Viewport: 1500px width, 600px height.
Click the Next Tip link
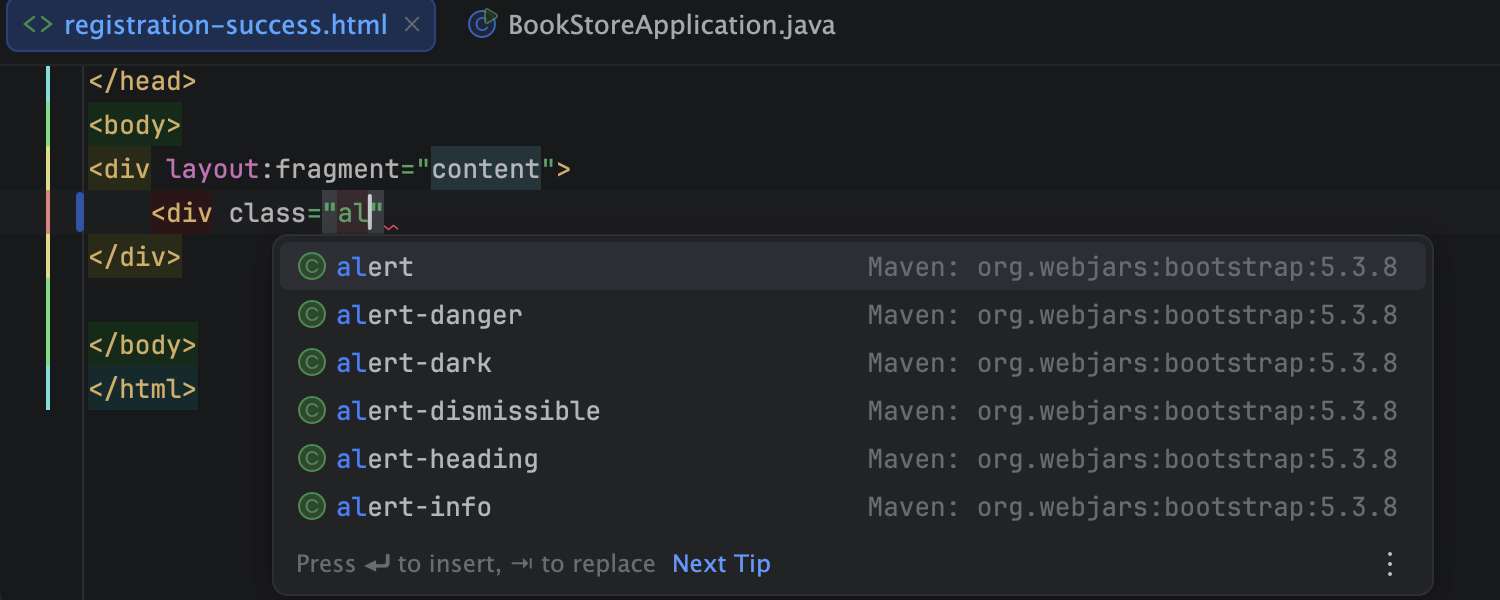coord(721,563)
